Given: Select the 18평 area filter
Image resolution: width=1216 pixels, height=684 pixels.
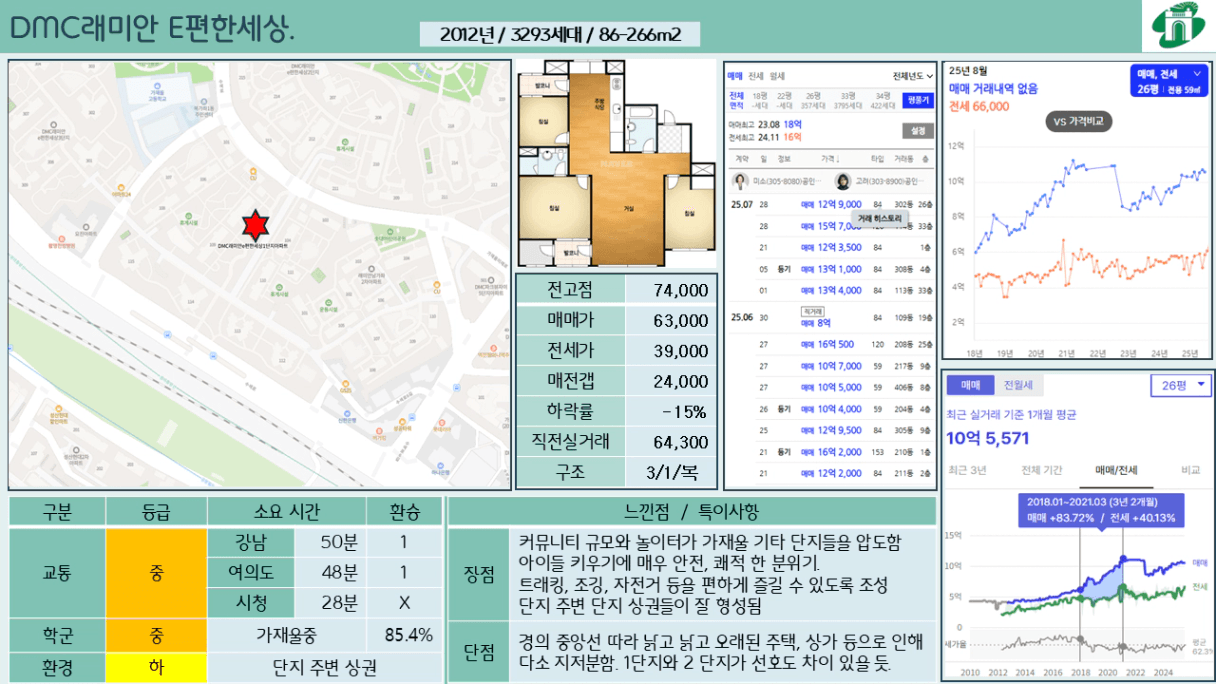Looking at the screenshot, I should tap(760, 100).
